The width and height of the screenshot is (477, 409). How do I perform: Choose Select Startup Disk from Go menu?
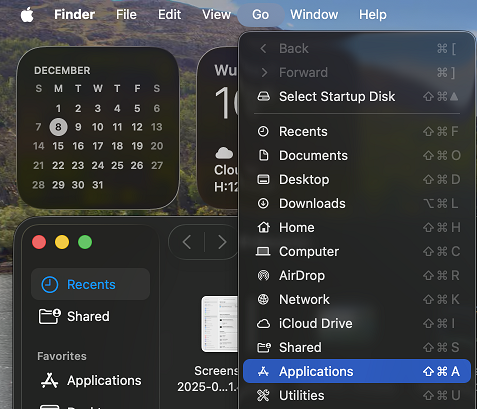point(357,97)
